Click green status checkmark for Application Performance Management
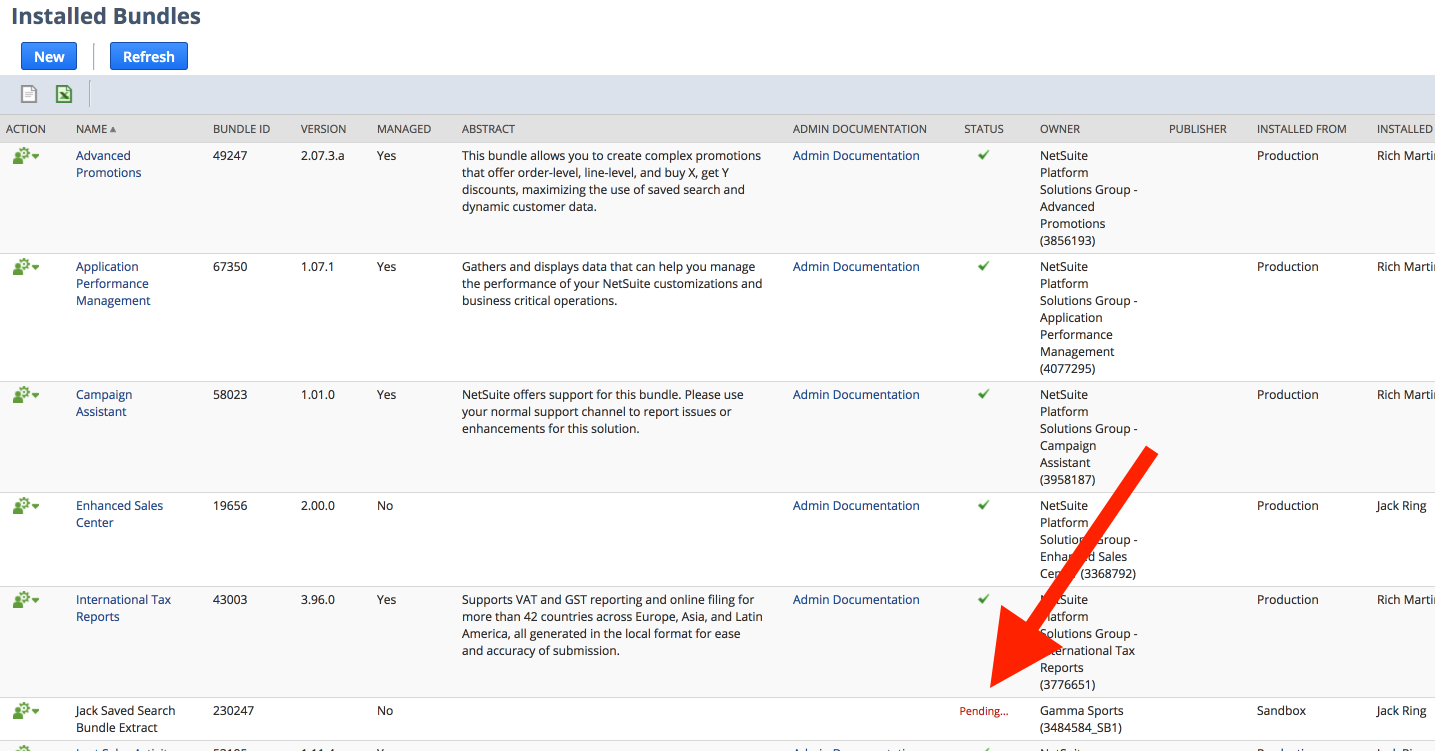The width and height of the screenshot is (1435, 751). [x=984, y=266]
